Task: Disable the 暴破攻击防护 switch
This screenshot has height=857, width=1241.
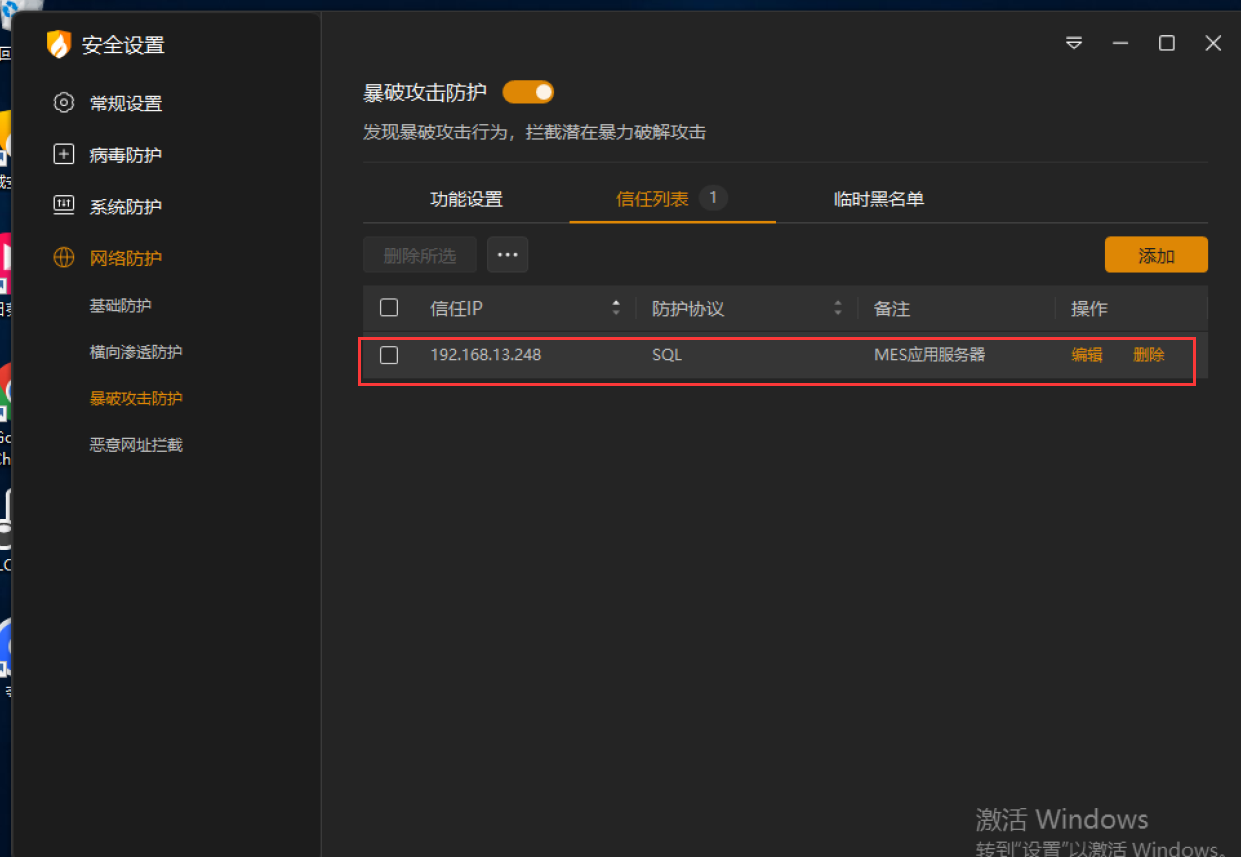Action: pyautogui.click(x=528, y=91)
